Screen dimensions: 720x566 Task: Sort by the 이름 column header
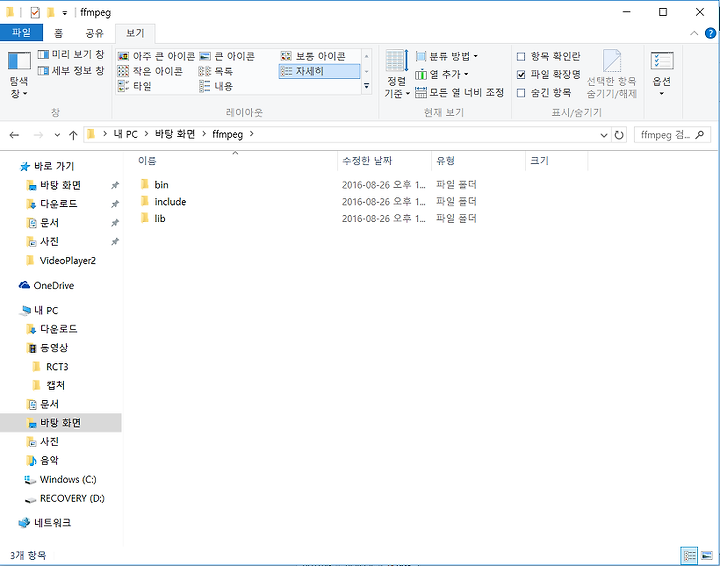tap(235, 161)
